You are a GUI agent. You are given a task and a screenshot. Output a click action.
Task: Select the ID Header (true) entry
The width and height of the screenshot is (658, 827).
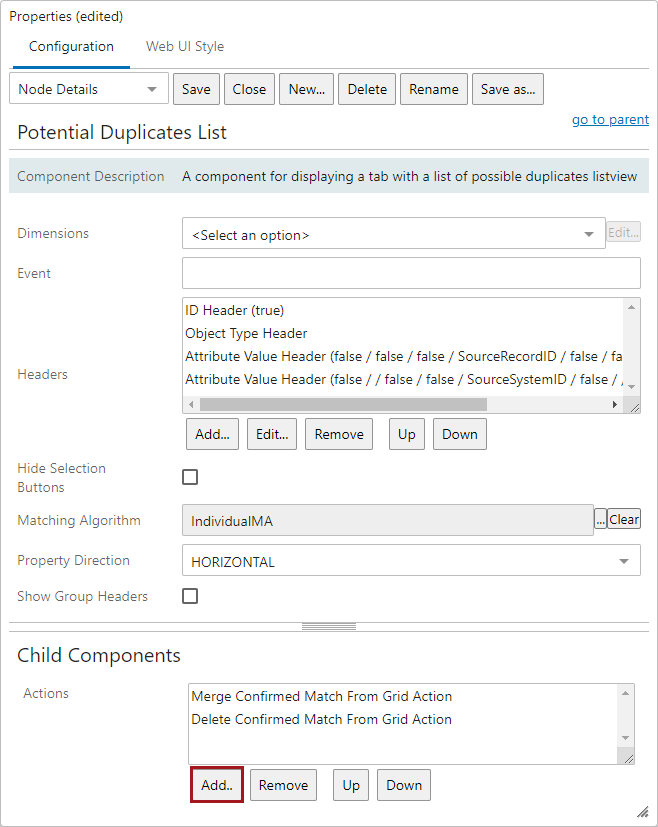pos(235,311)
